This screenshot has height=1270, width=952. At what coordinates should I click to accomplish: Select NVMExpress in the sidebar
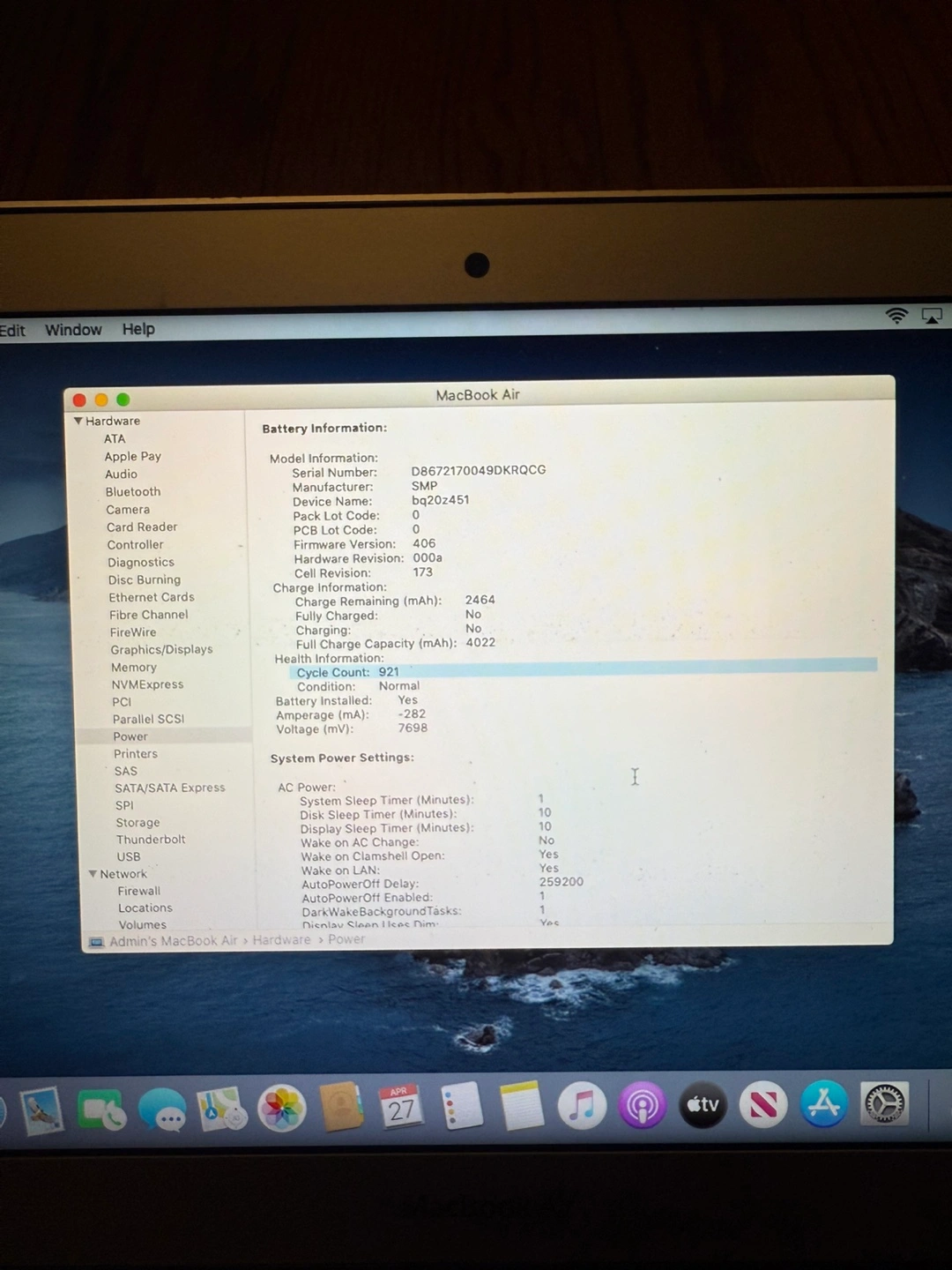point(147,684)
